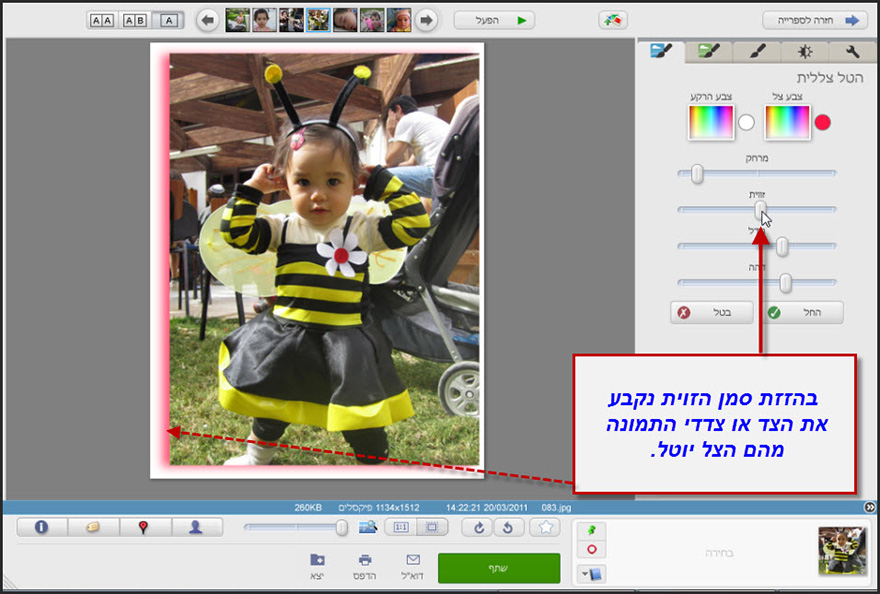Click the star favorite icon
The width and height of the screenshot is (880, 594).
pyautogui.click(x=546, y=529)
